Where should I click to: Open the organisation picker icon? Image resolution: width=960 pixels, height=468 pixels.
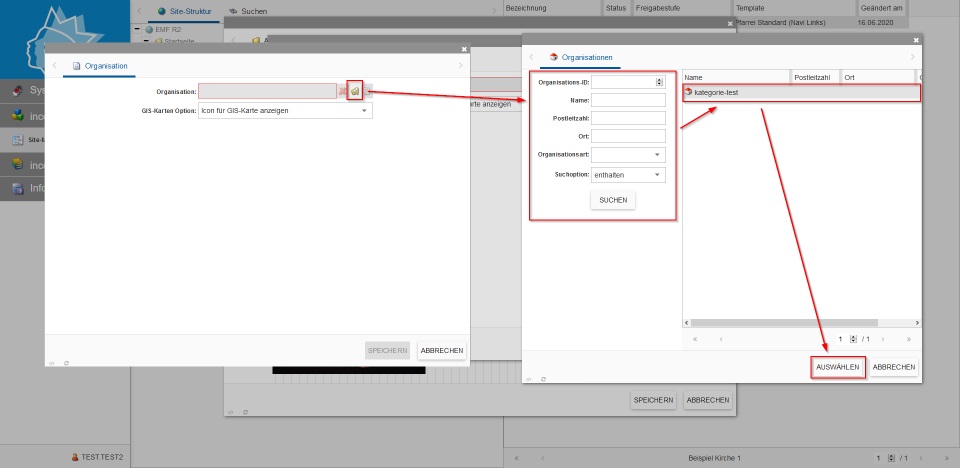click(355, 91)
